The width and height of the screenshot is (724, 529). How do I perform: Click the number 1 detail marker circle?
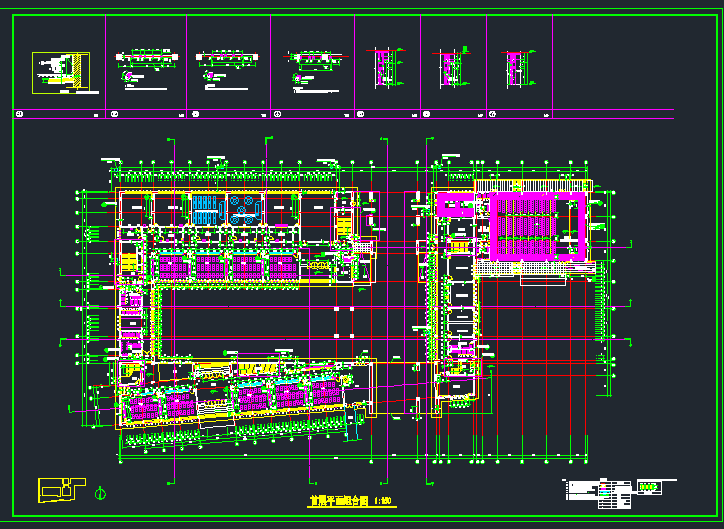pos(20,115)
